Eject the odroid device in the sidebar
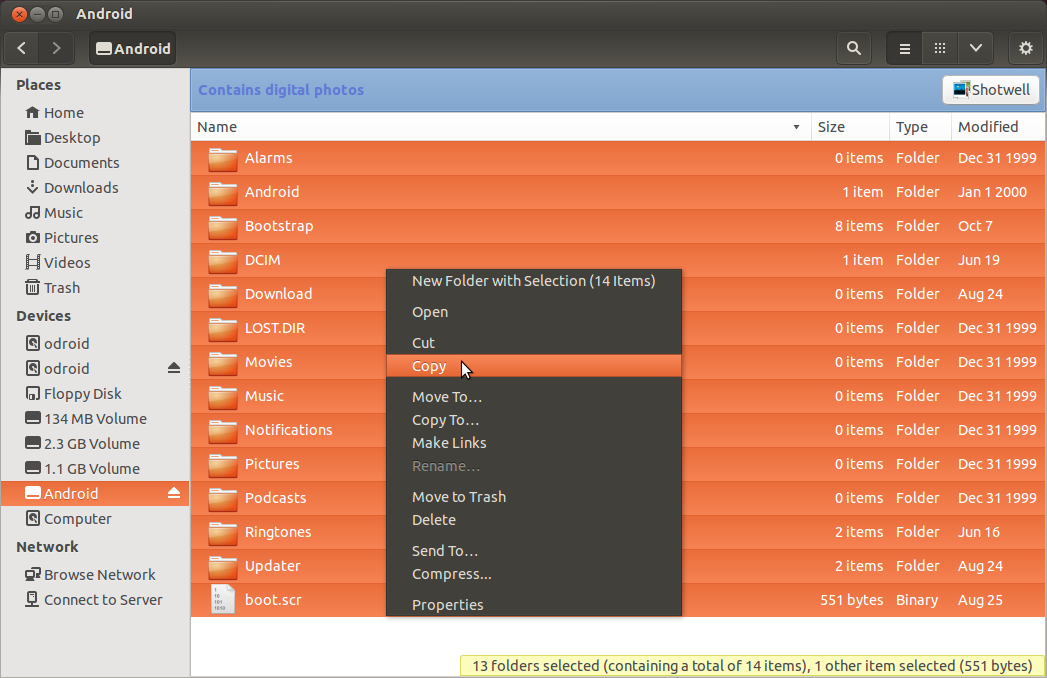 click(174, 368)
